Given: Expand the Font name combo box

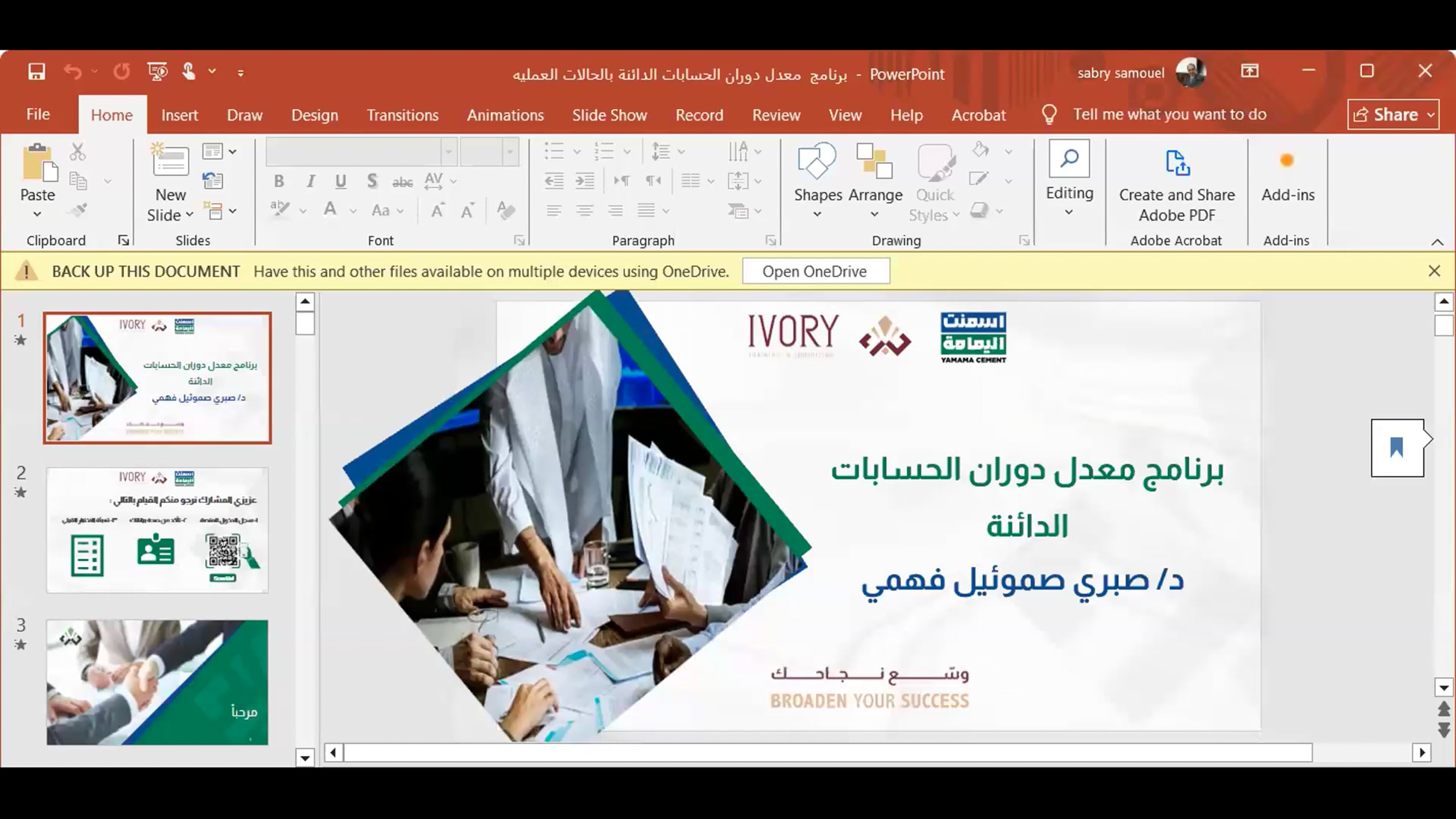Looking at the screenshot, I should tap(449, 152).
